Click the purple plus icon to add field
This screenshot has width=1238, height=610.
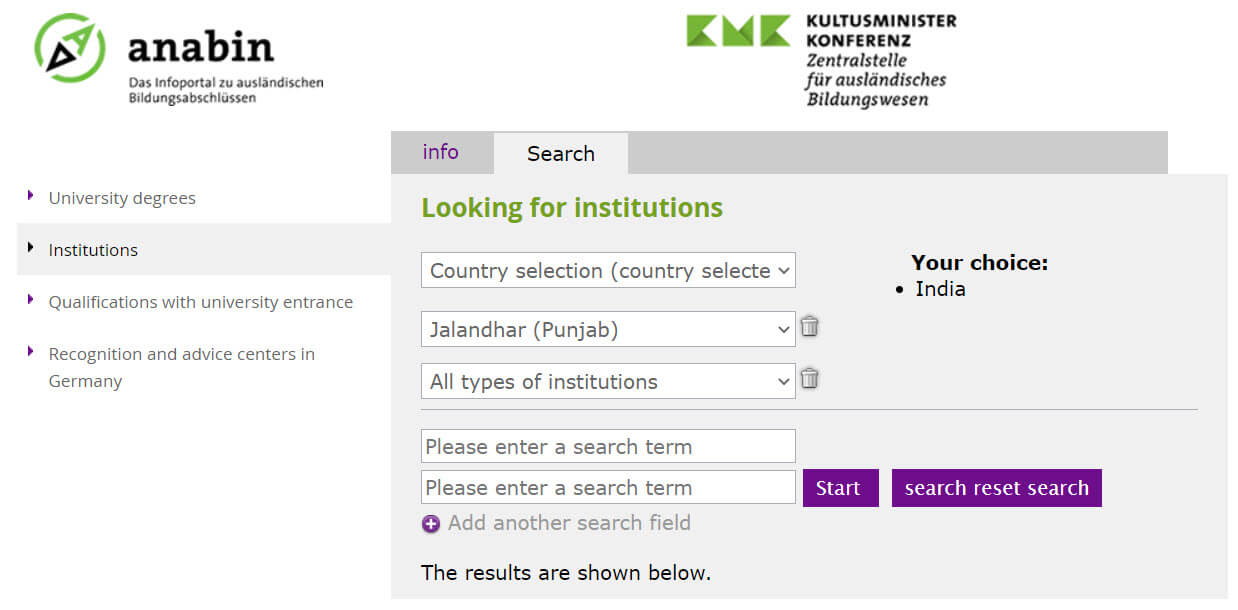431,524
